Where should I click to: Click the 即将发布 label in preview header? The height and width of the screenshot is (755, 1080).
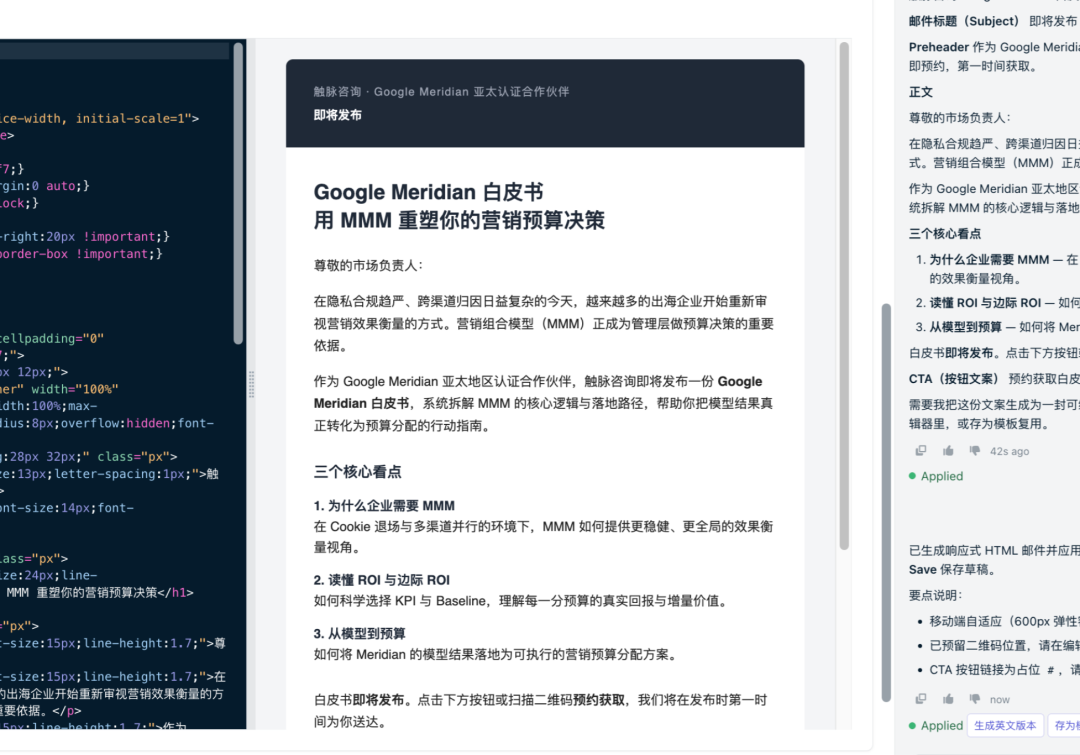pos(338,115)
